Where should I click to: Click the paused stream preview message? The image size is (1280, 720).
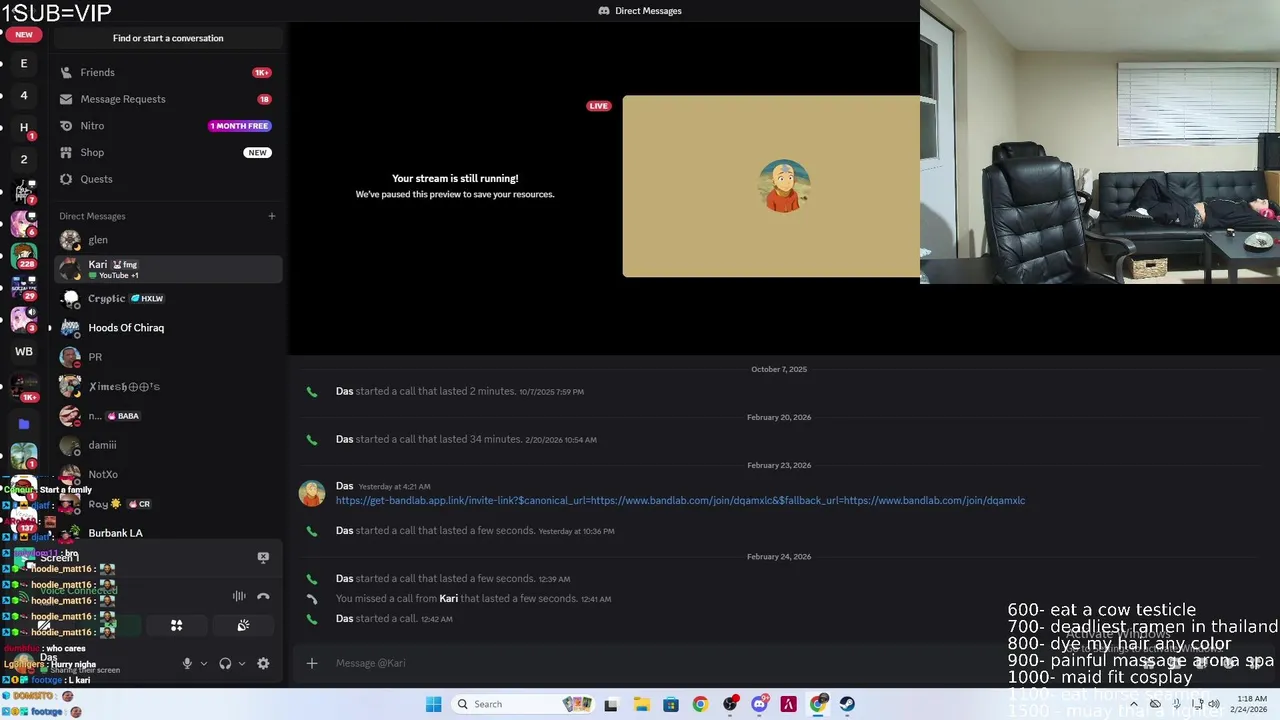(x=455, y=186)
